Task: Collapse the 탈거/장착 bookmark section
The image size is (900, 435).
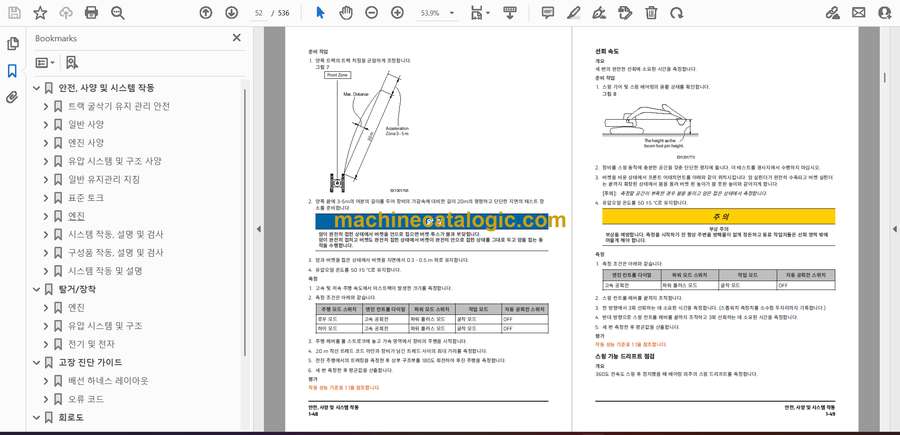Action: coord(36,289)
